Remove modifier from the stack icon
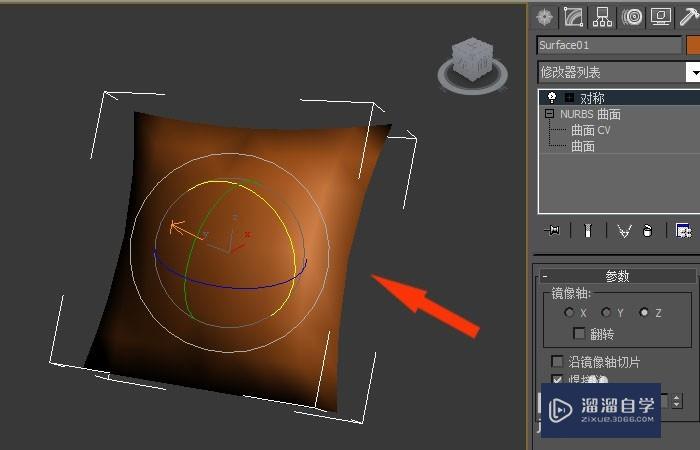 point(647,231)
